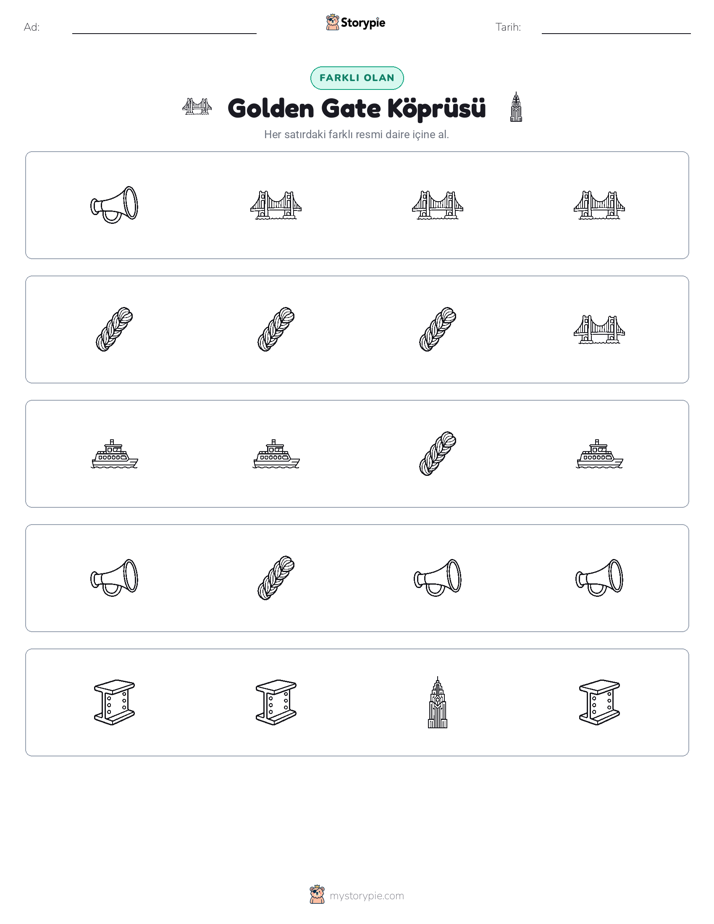The width and height of the screenshot is (714, 924).
Task: Click the skyscraper in the steel beam row
Action: pyautogui.click(x=437, y=702)
